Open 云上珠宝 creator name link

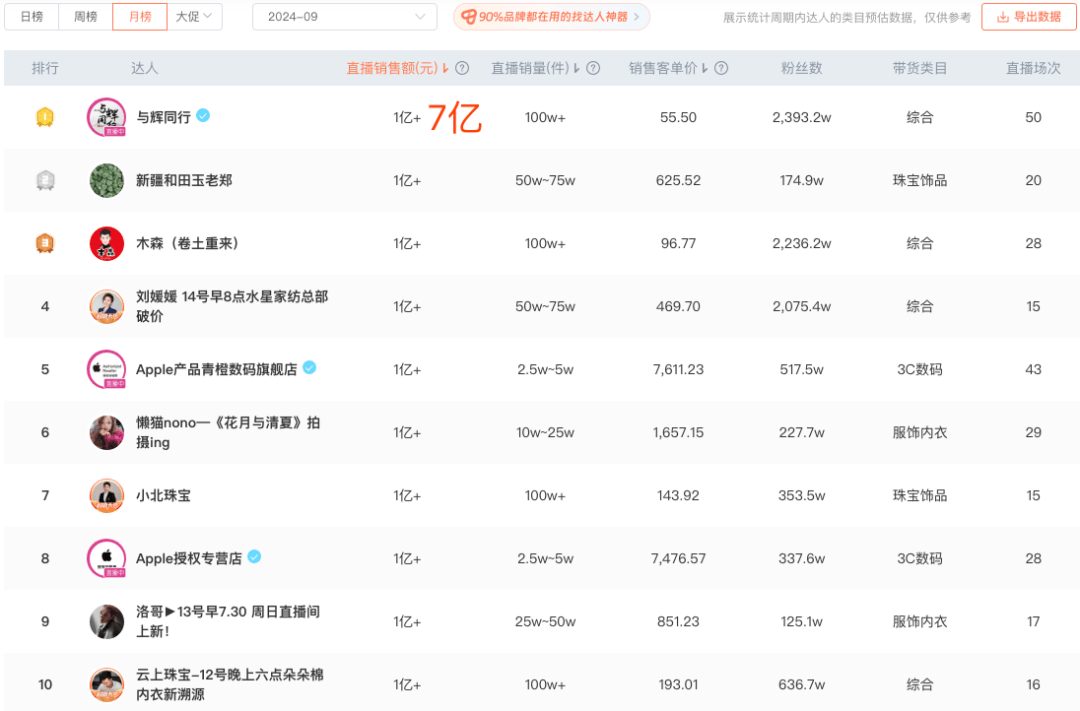pyautogui.click(x=230, y=684)
